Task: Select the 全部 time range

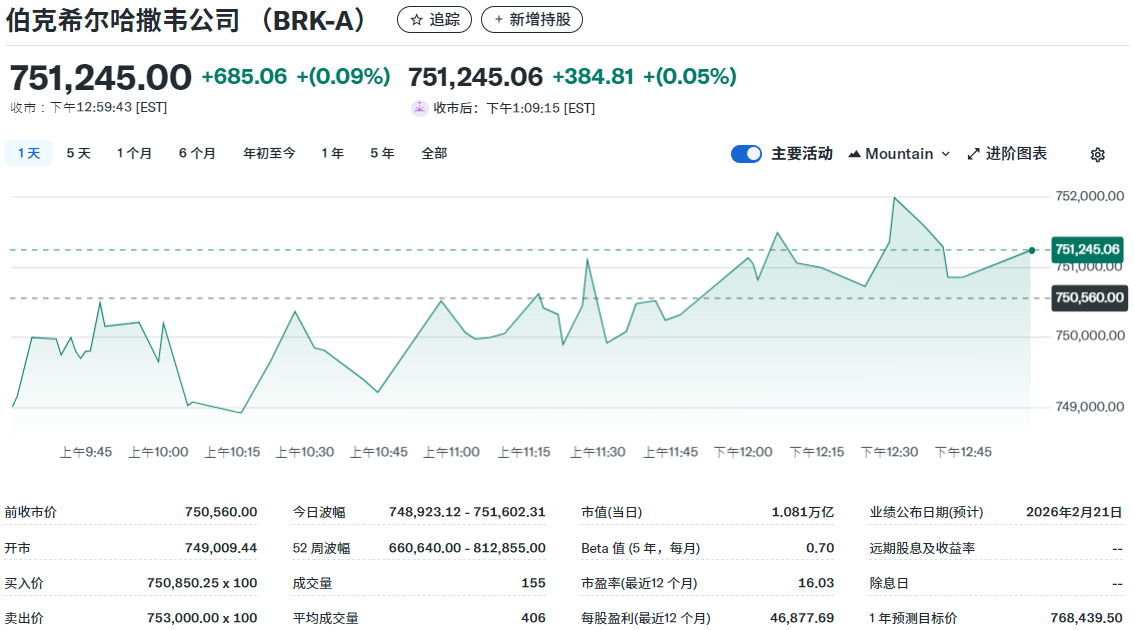Action: click(434, 153)
